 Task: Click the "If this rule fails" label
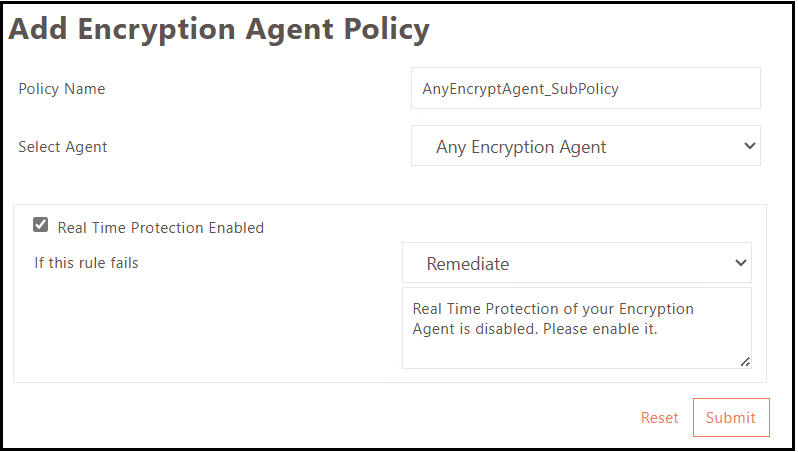pyautogui.click(x=86, y=264)
